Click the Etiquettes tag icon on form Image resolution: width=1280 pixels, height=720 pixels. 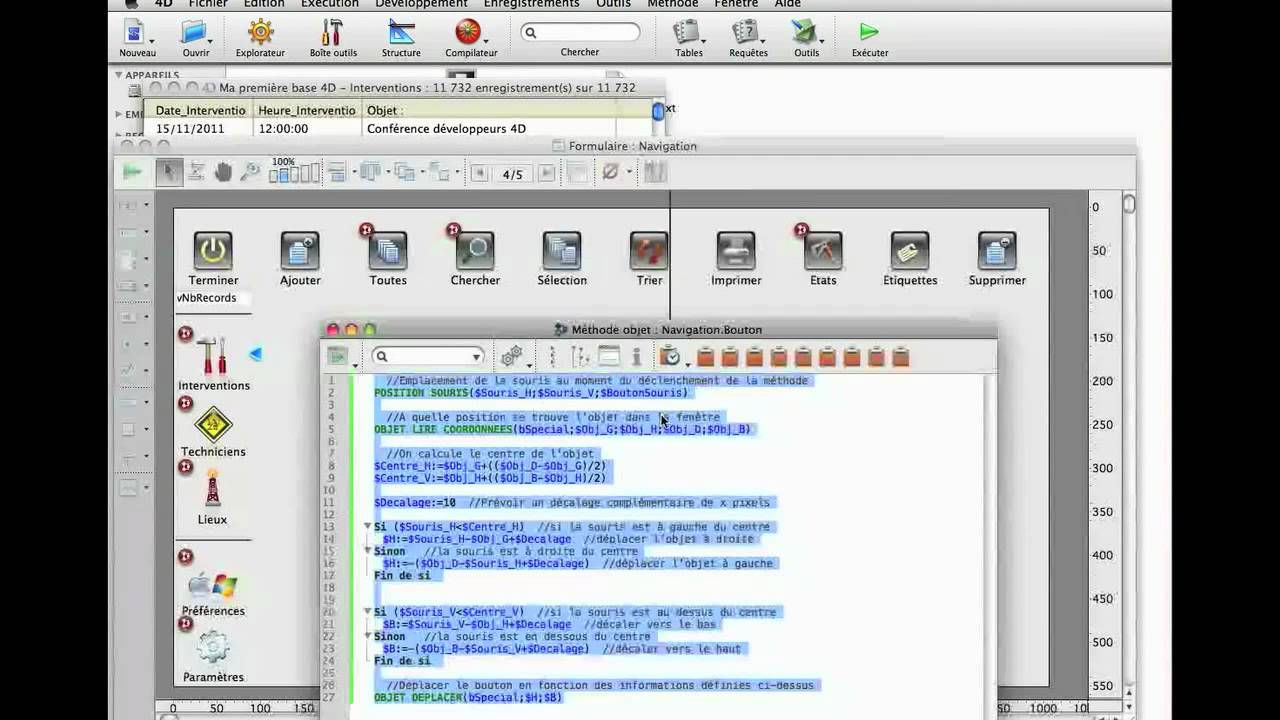tap(910, 250)
